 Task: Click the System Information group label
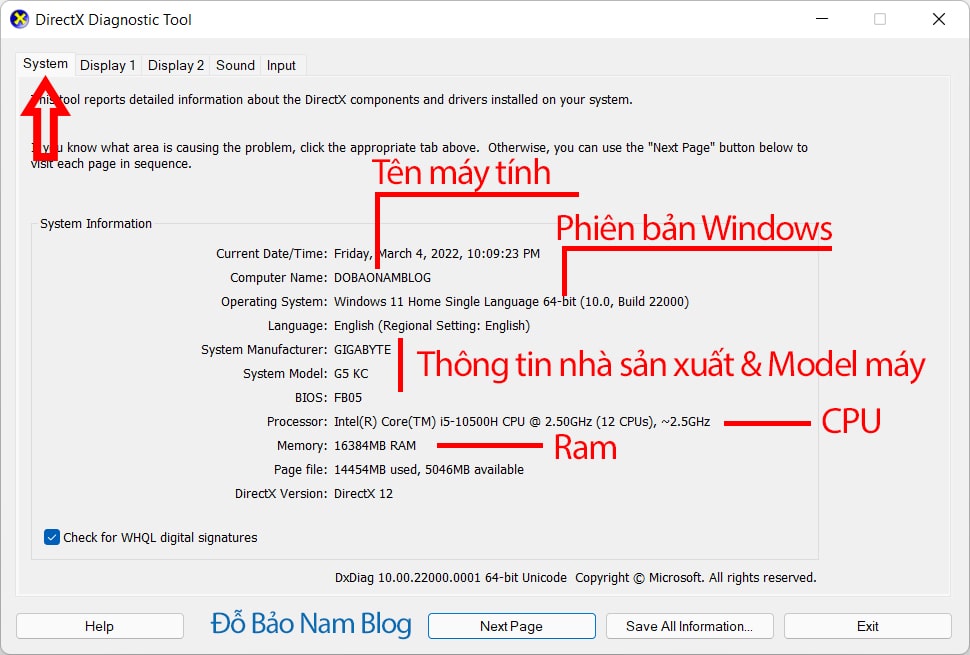96,224
